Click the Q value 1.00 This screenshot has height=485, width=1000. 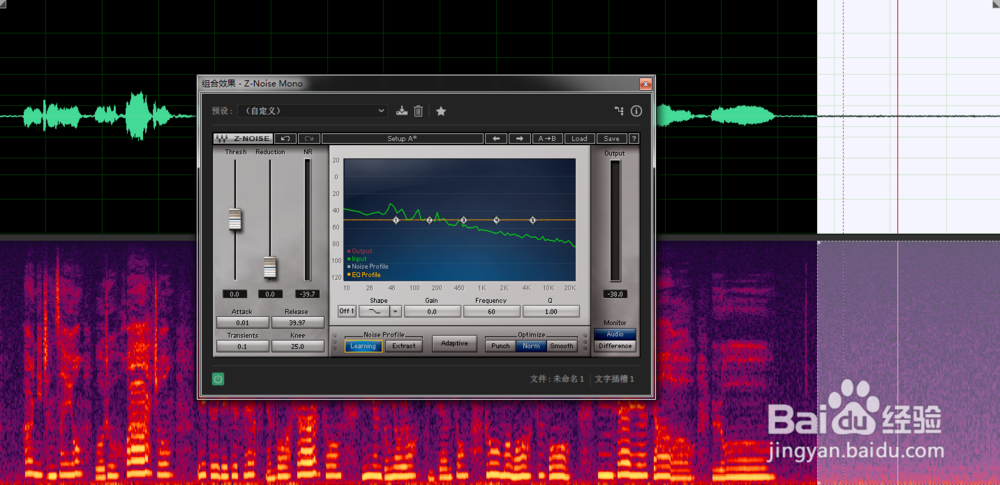tap(551, 311)
